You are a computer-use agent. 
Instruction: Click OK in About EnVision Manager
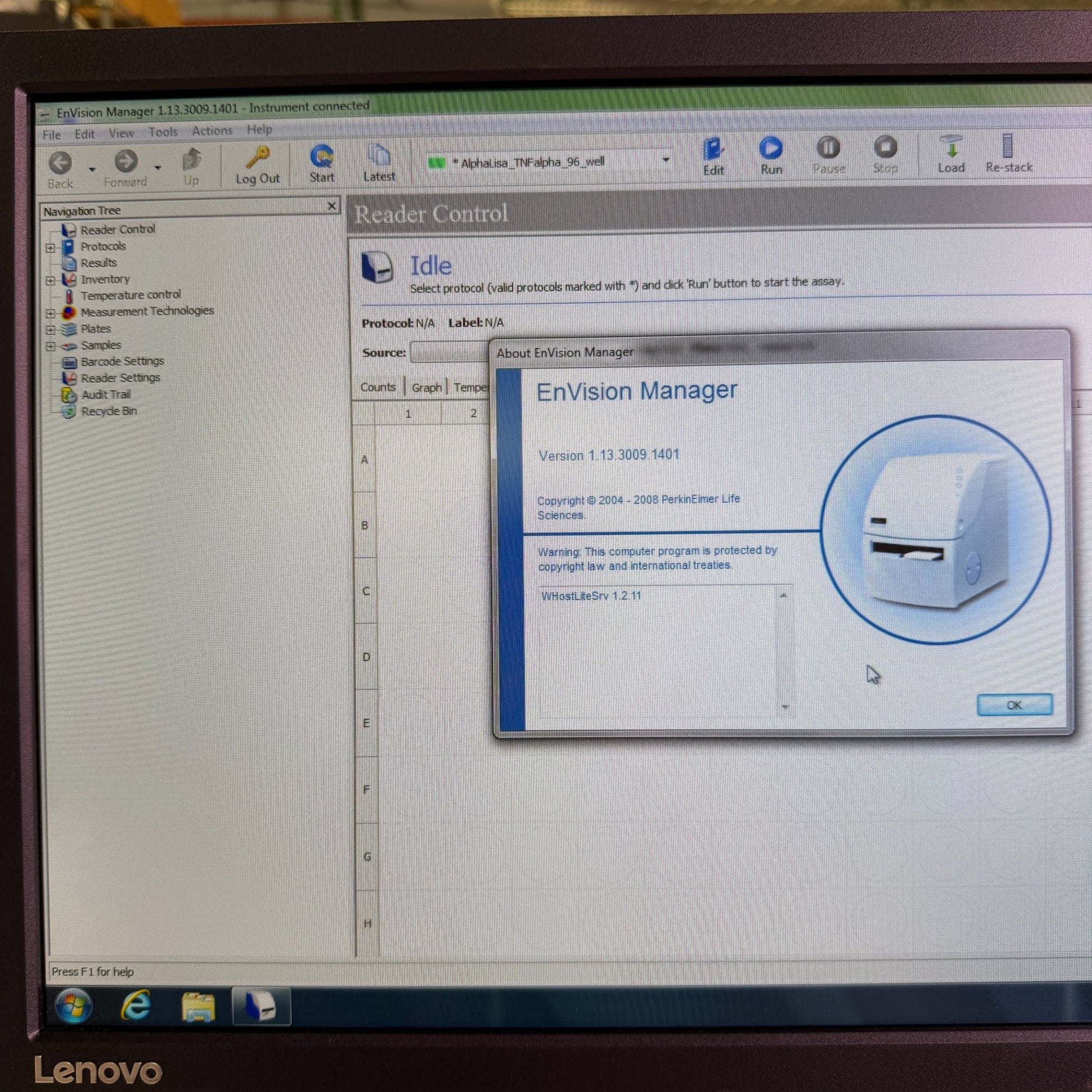point(1015,705)
